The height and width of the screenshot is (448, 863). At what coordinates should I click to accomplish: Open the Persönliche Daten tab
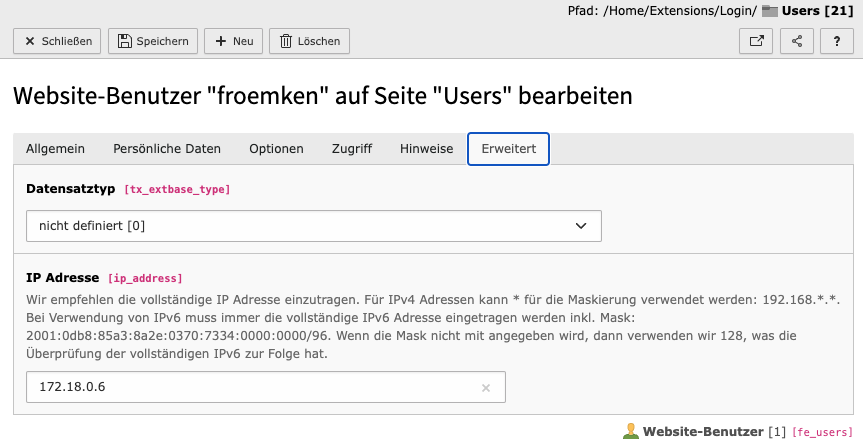click(167, 149)
